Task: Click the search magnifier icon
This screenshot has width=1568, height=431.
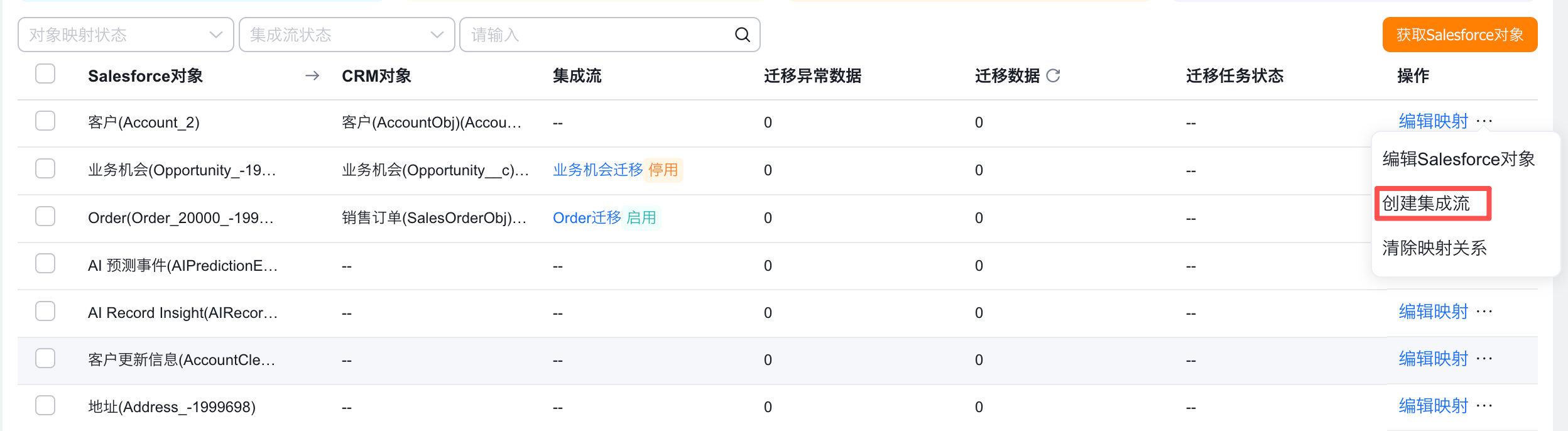Action: click(743, 35)
